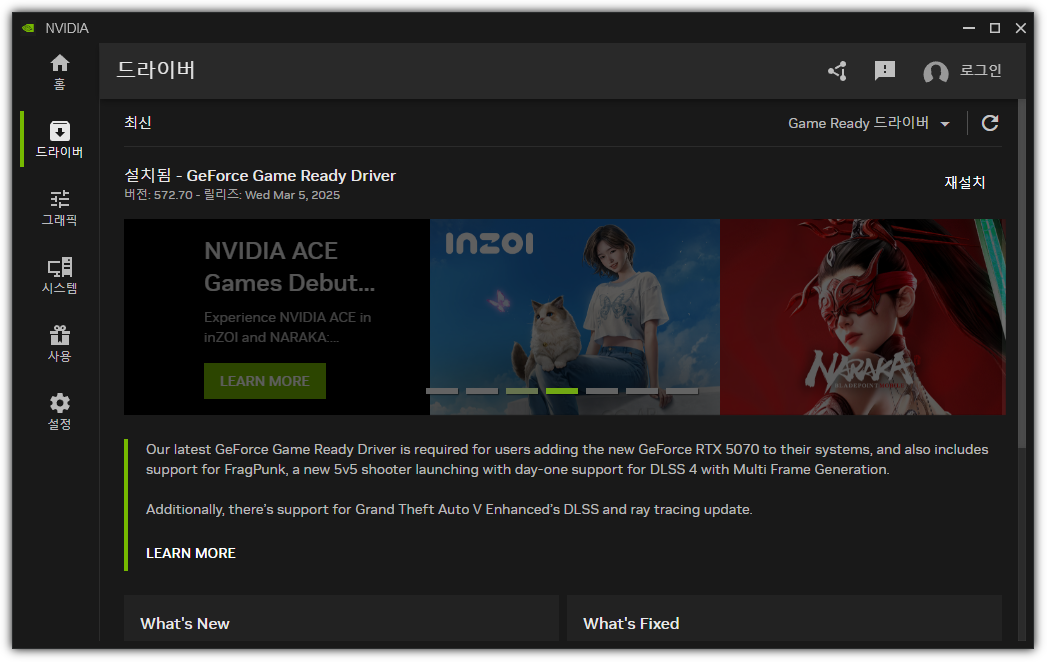Click the NARAKA banner image

click(863, 317)
